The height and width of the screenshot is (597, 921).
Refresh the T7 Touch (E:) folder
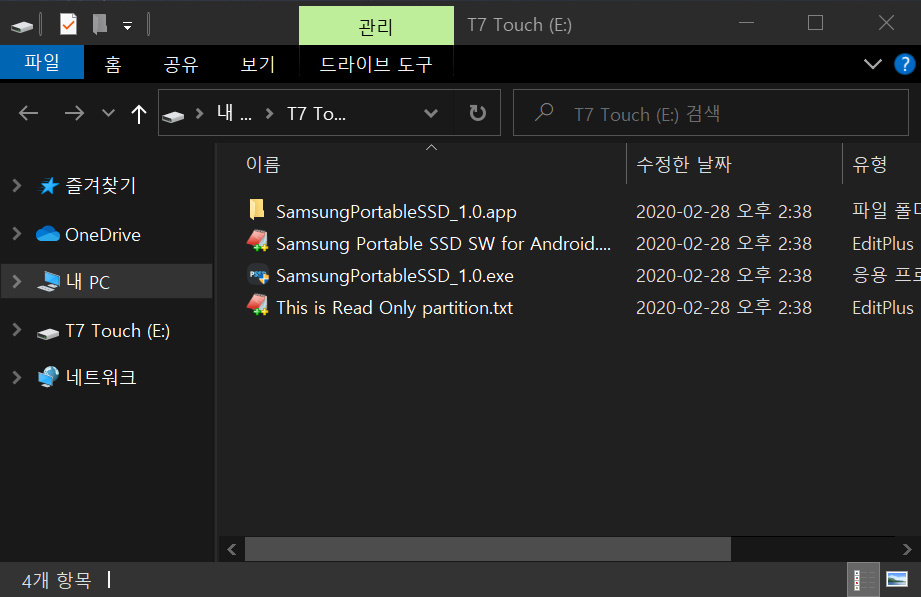[x=478, y=113]
